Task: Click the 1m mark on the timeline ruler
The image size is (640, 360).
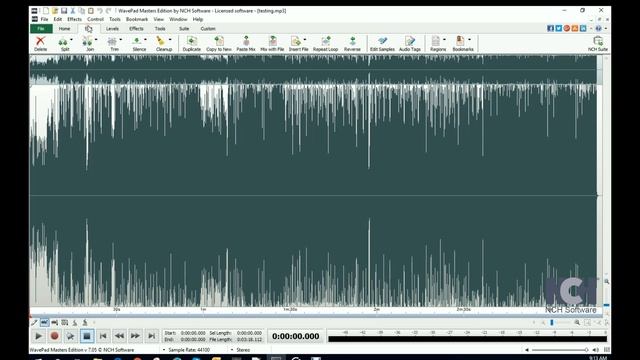Action: point(203,310)
